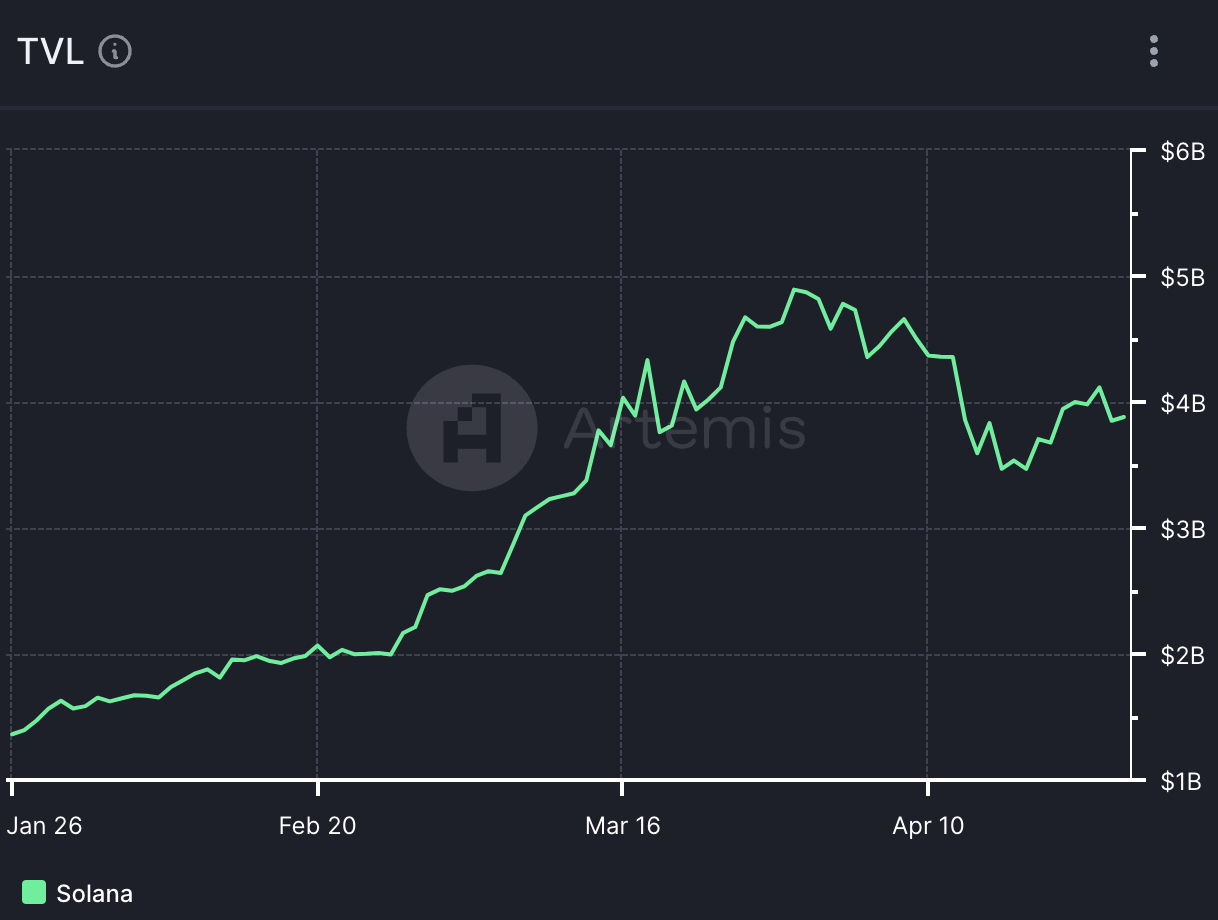Click the $4B y-axis label

1182,403
